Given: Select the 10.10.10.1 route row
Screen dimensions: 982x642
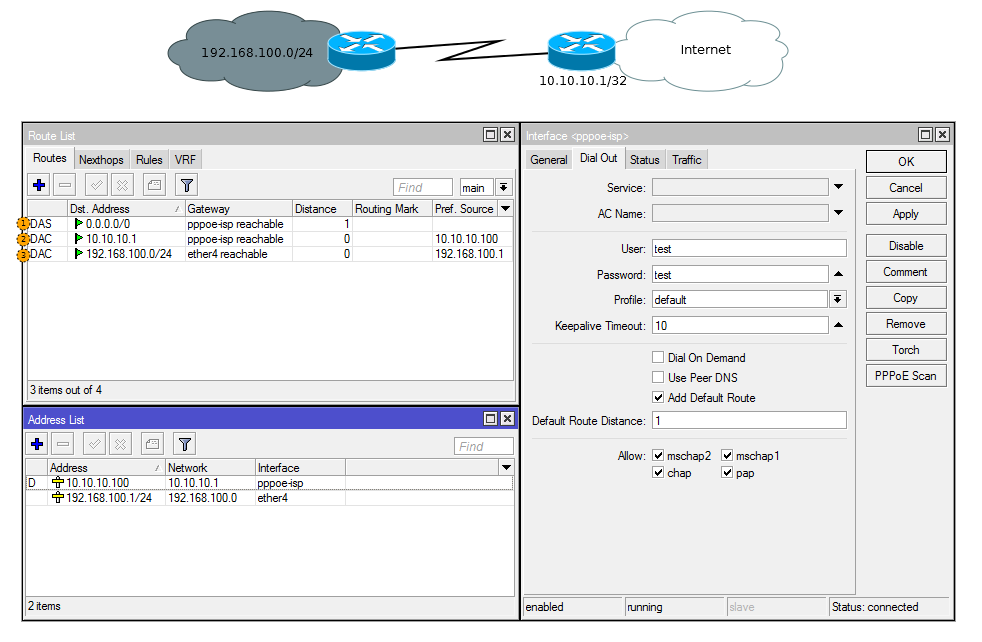Looking at the screenshot, I should (270, 239).
